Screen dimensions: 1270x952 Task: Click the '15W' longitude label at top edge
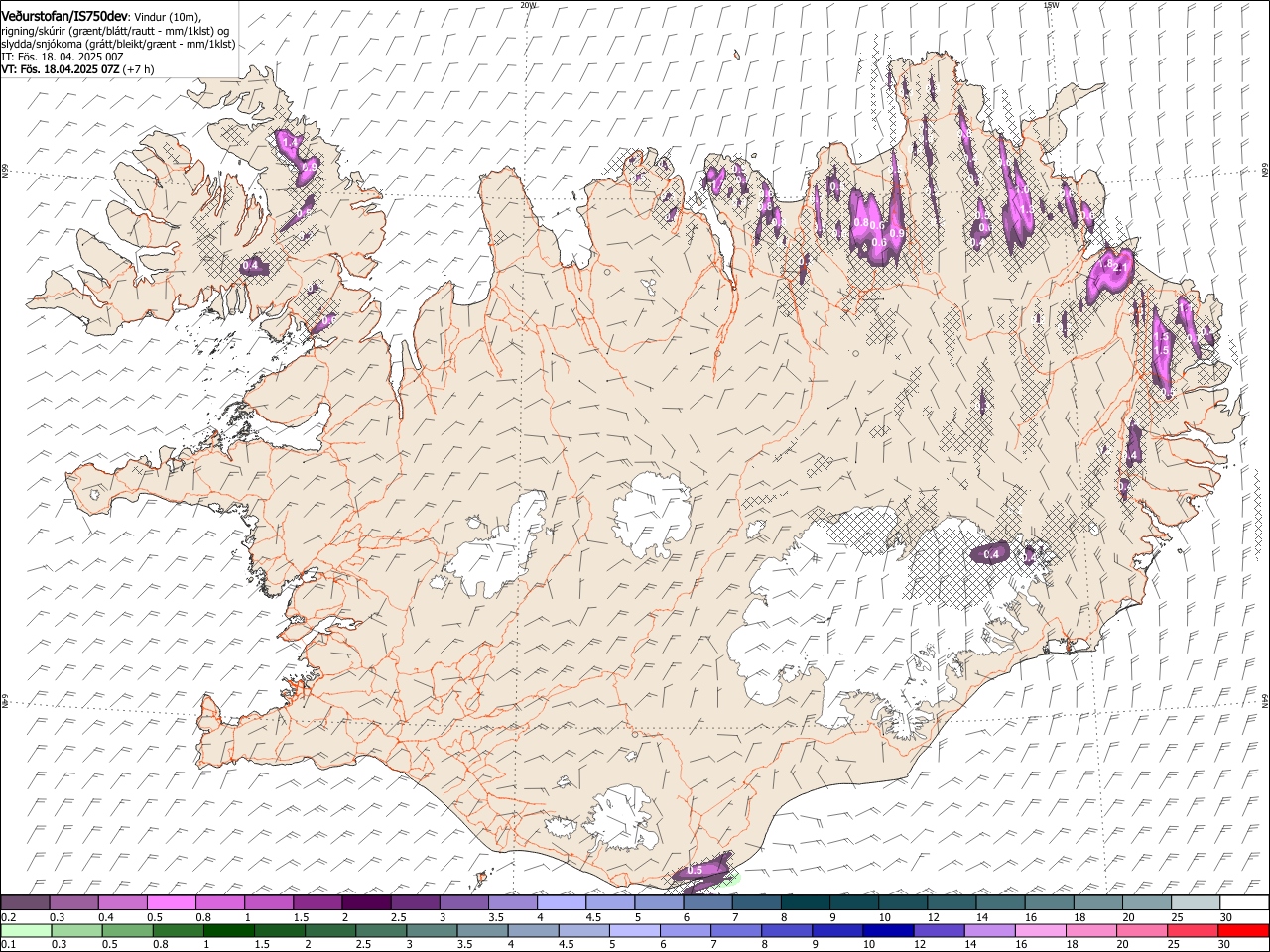(1051, 5)
